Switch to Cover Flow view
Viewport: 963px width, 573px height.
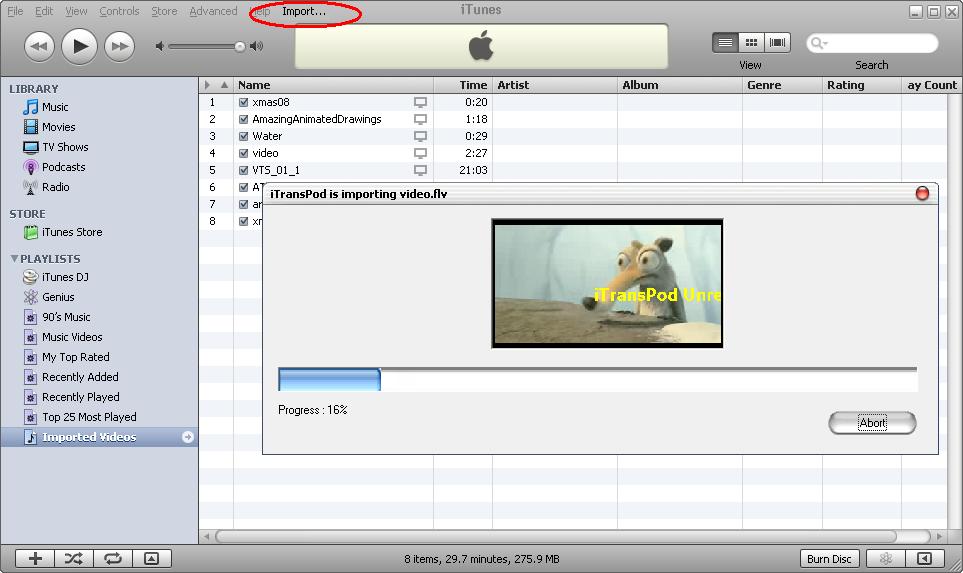click(x=777, y=42)
